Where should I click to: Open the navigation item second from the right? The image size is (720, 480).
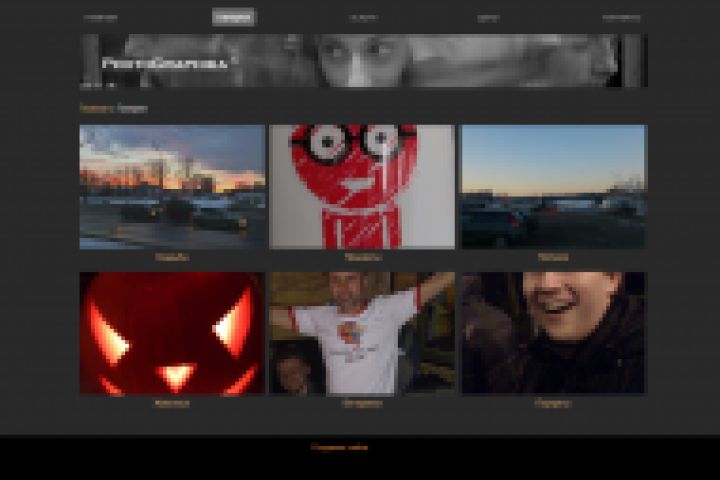click(x=488, y=18)
